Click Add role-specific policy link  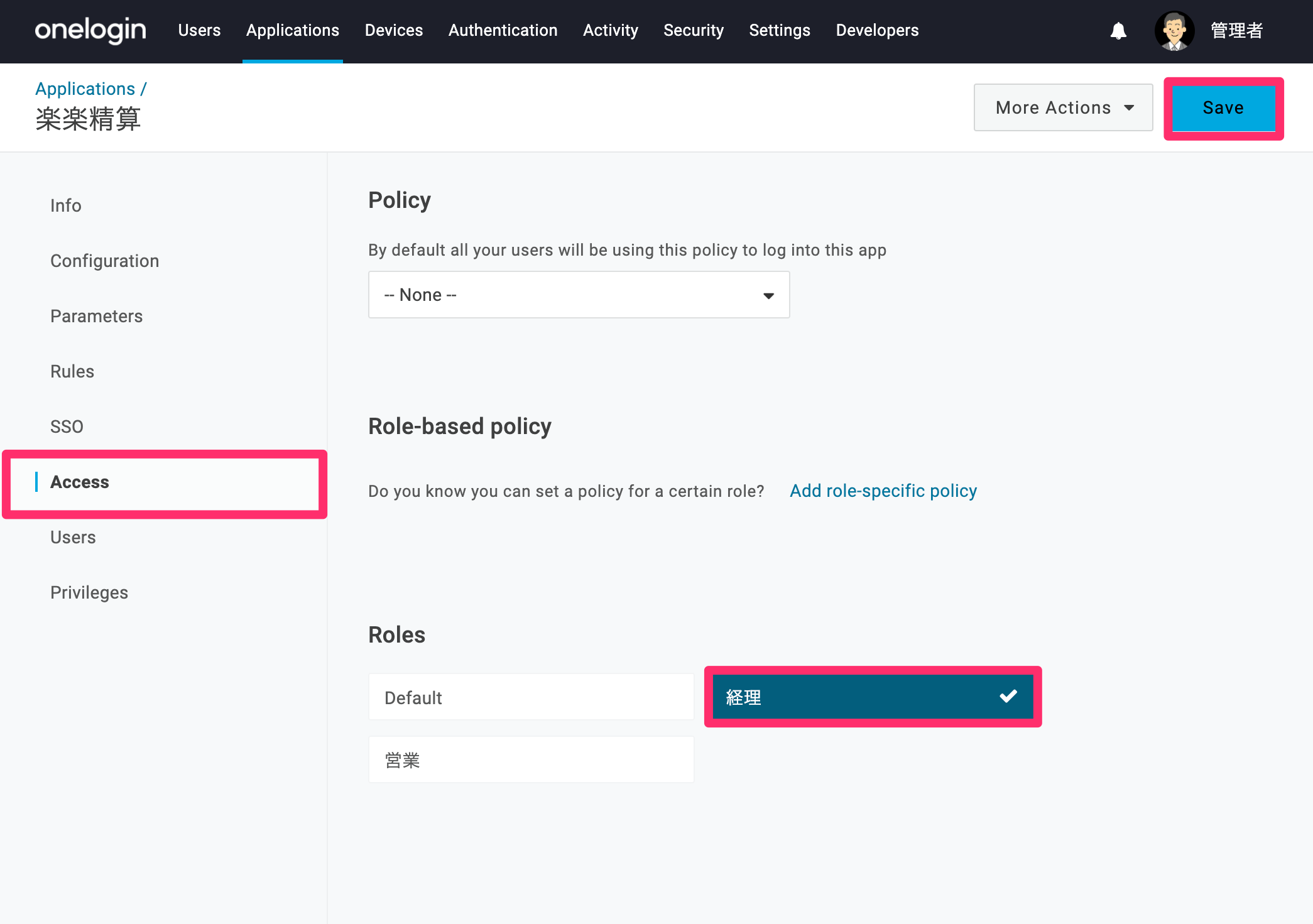(x=883, y=491)
